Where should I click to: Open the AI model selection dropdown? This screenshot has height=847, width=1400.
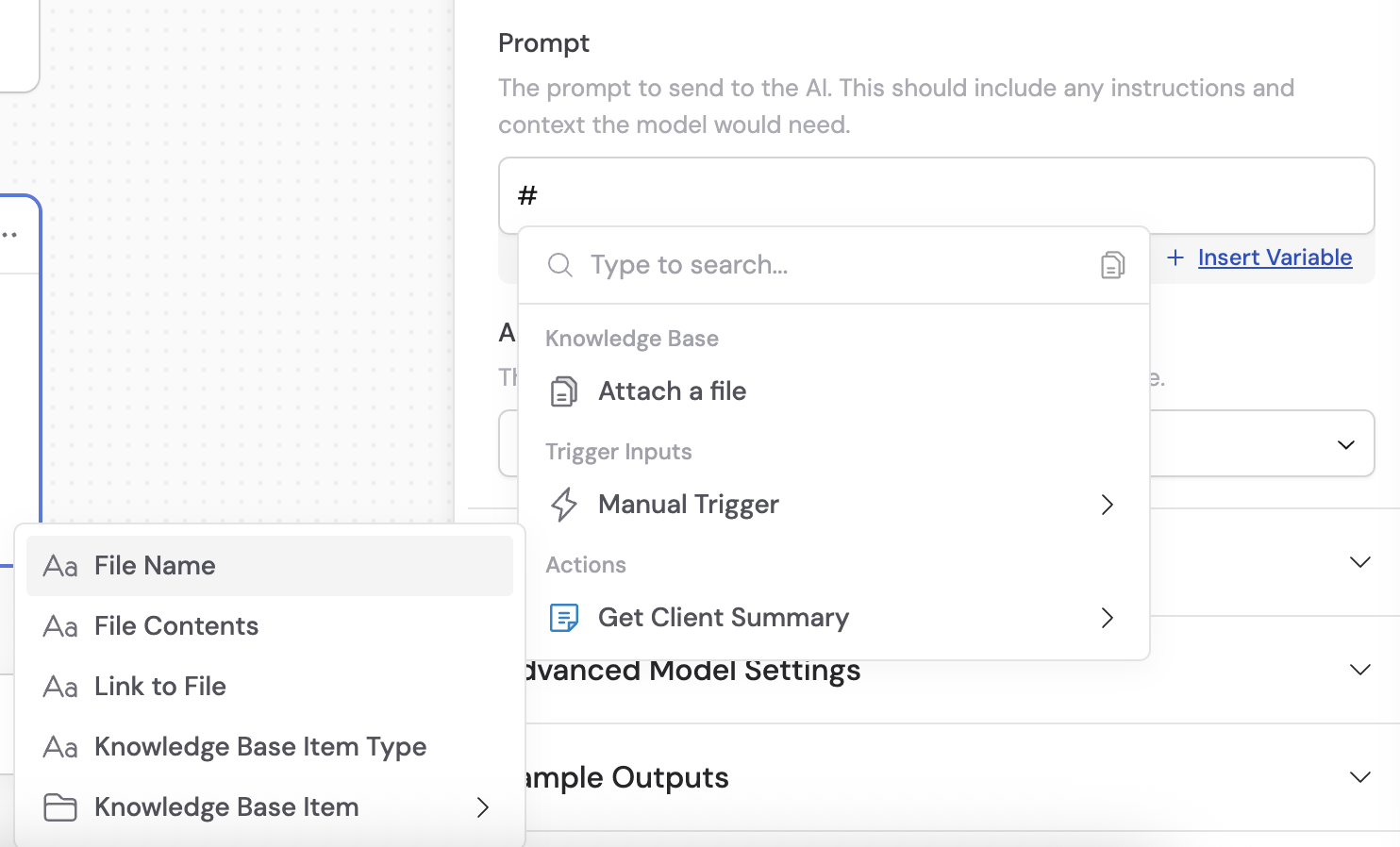1345,443
